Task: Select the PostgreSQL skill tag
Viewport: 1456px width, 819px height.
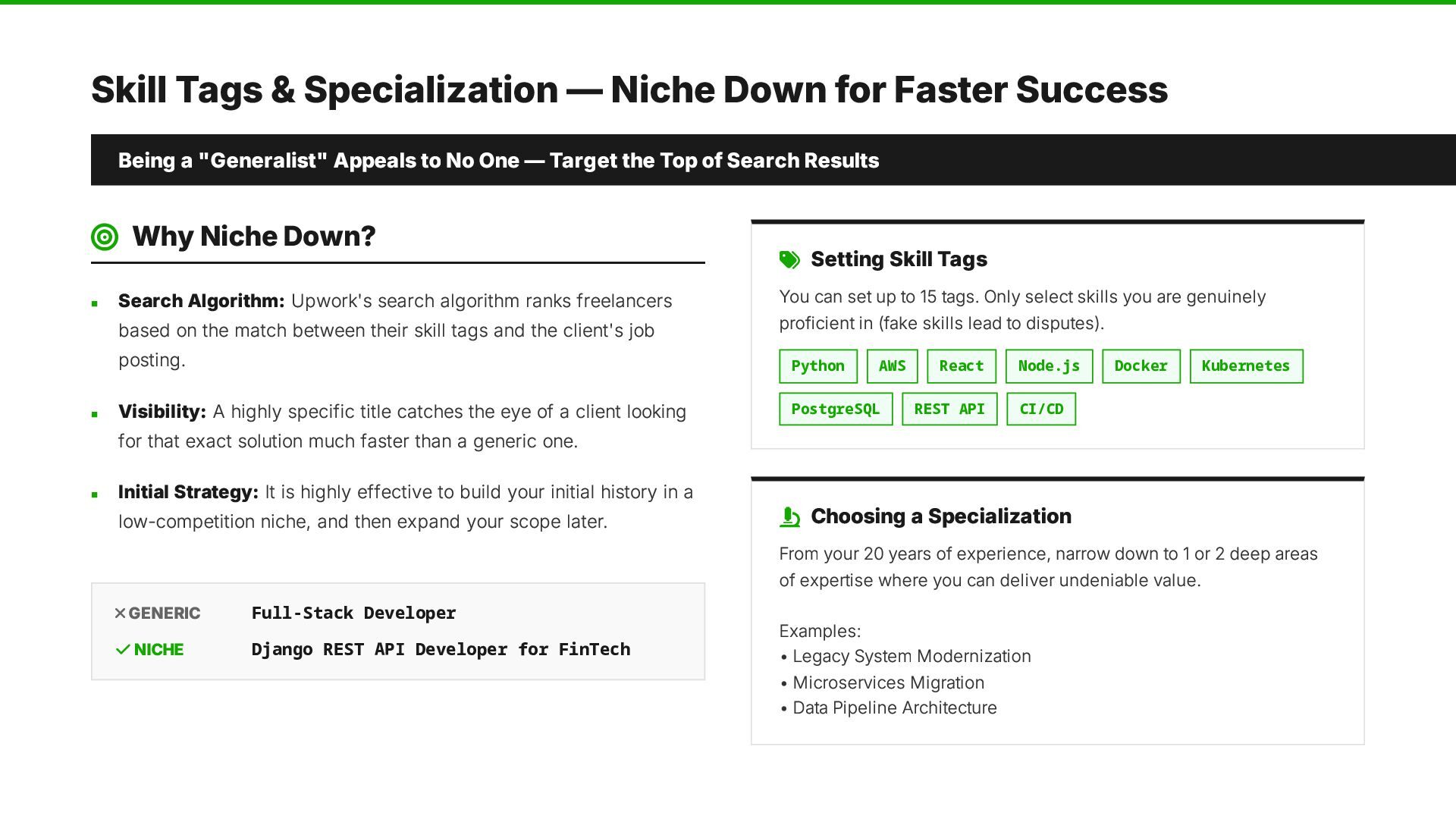Action: (836, 409)
